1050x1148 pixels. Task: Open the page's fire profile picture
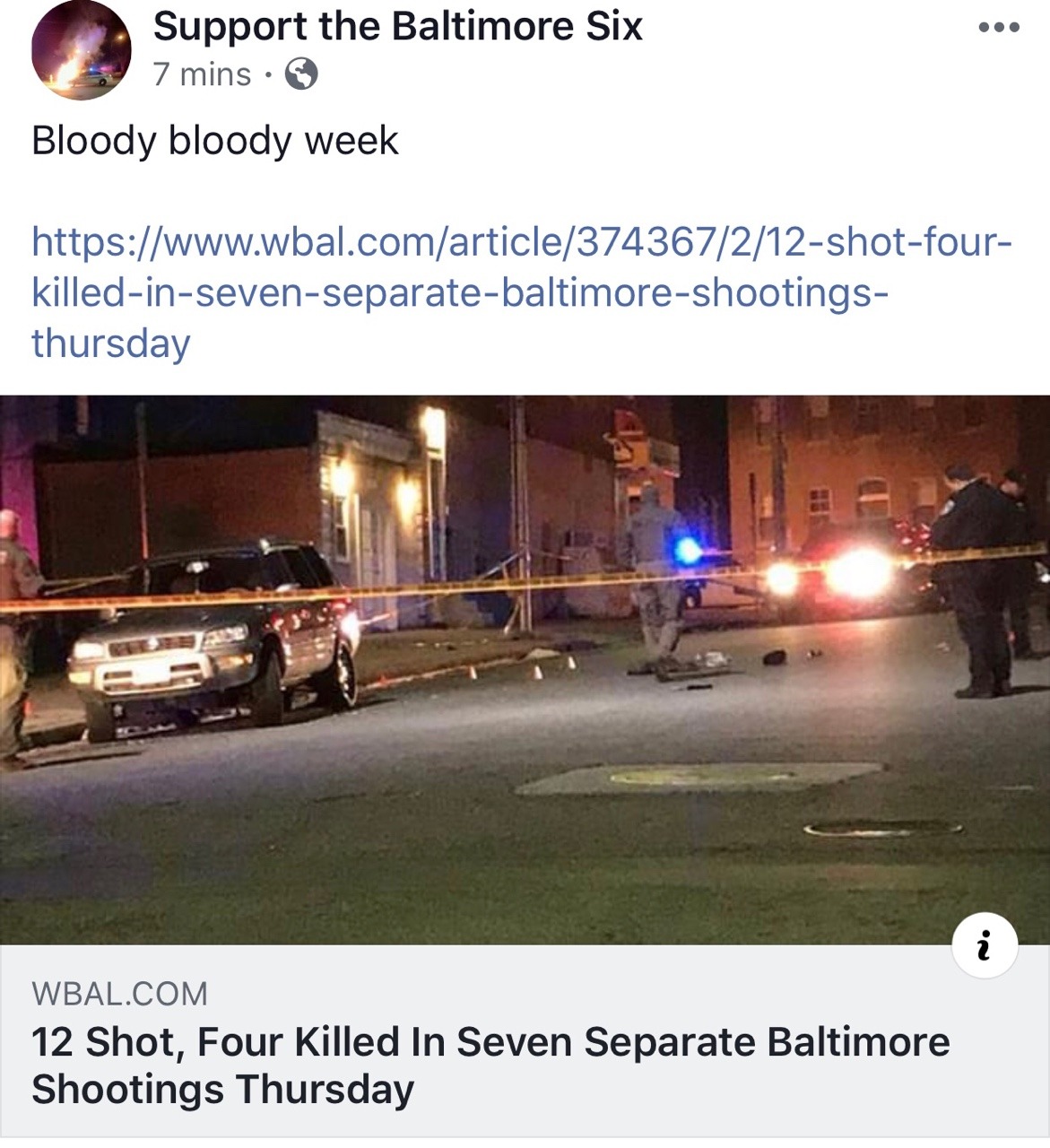pyautogui.click(x=81, y=48)
